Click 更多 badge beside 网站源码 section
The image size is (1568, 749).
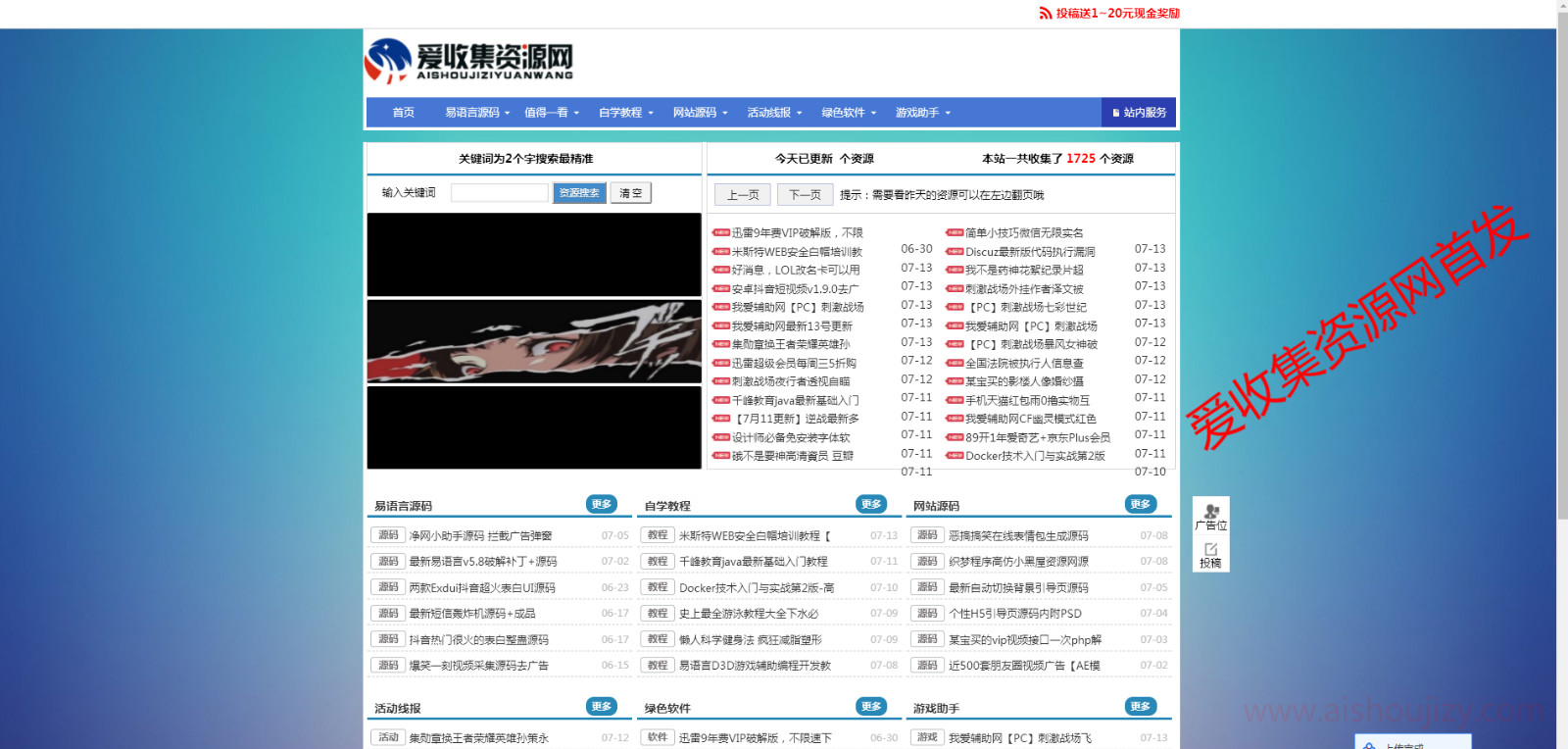tap(1141, 504)
